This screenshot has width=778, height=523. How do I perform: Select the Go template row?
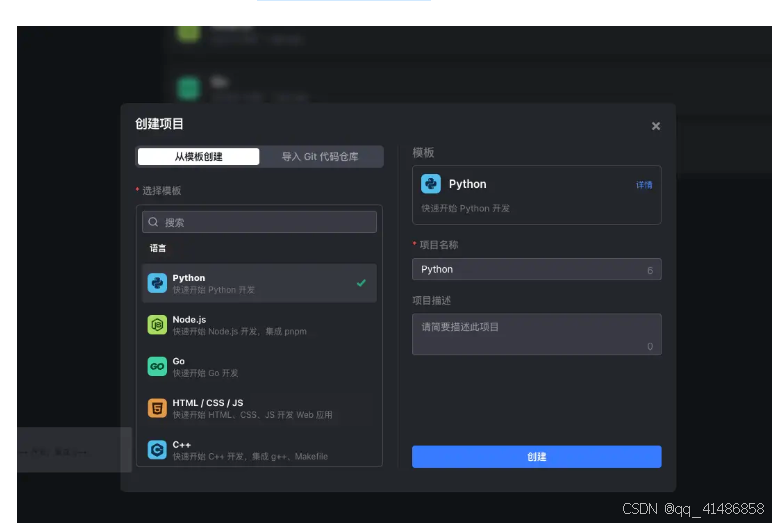pyautogui.click(x=259, y=367)
